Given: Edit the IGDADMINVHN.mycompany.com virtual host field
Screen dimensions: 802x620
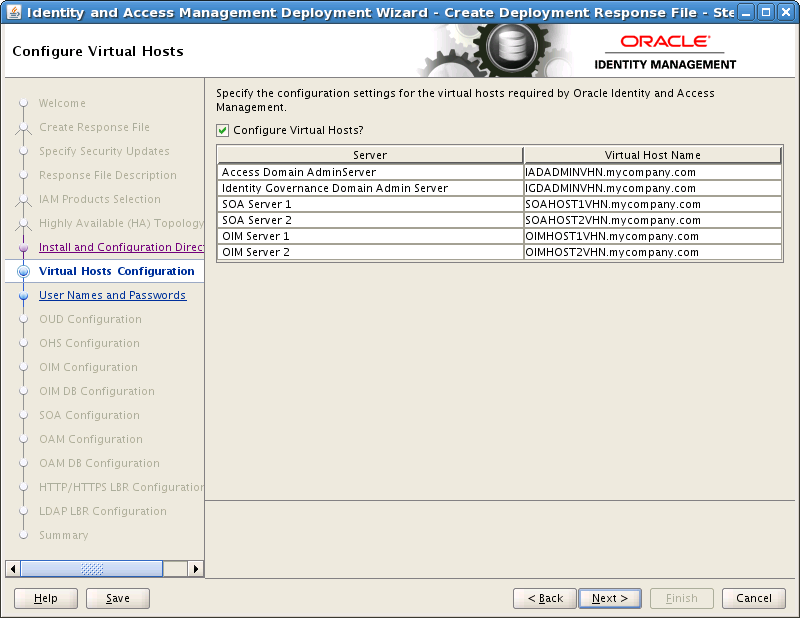Looking at the screenshot, I should coord(653,188).
